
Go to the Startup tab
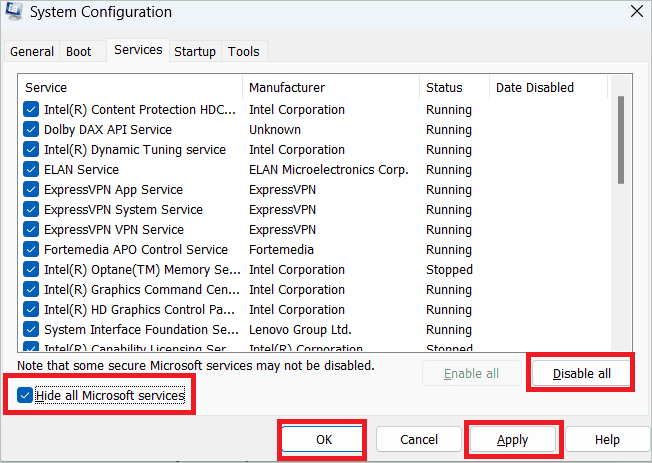click(x=195, y=52)
